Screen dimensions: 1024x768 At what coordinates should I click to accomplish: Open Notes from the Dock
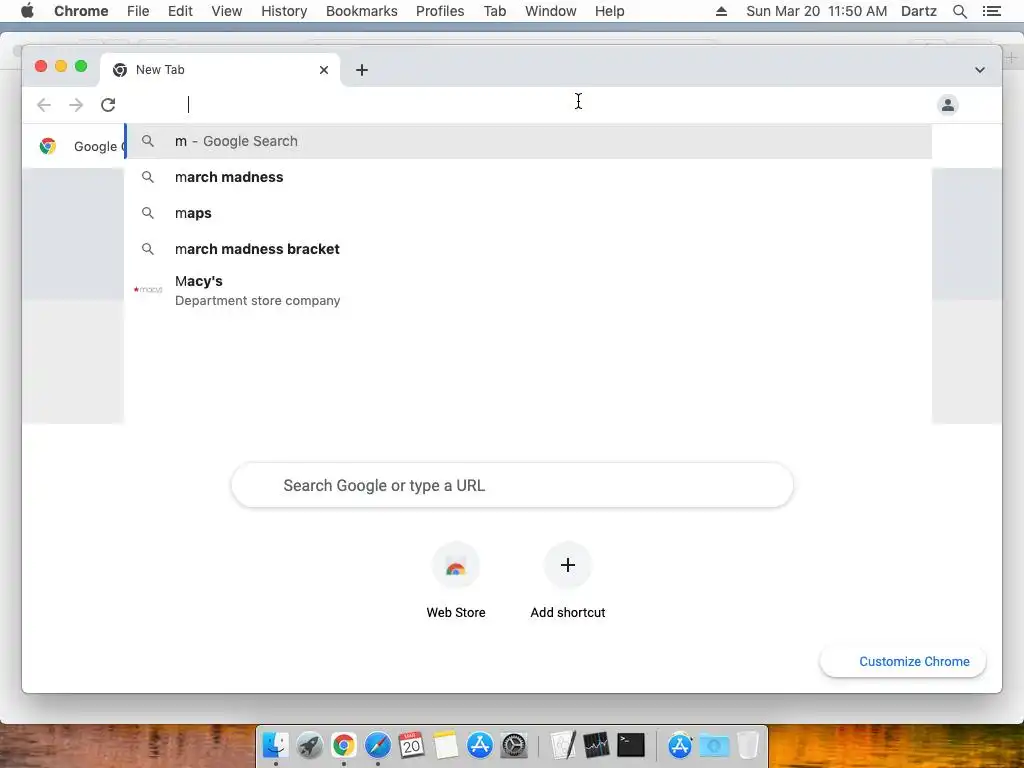[445, 745]
